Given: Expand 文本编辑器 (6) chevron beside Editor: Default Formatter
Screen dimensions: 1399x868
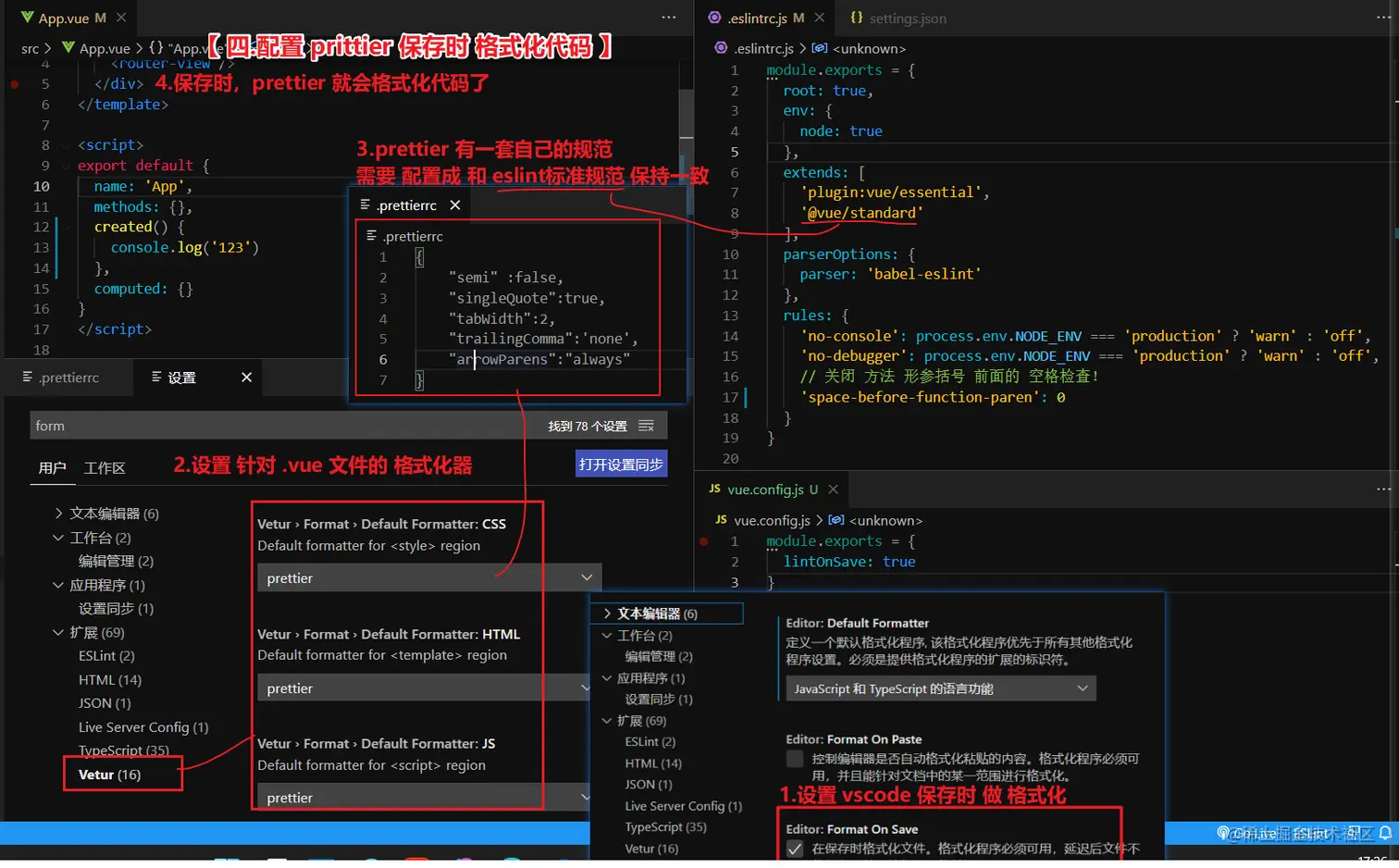Looking at the screenshot, I should (x=607, y=614).
